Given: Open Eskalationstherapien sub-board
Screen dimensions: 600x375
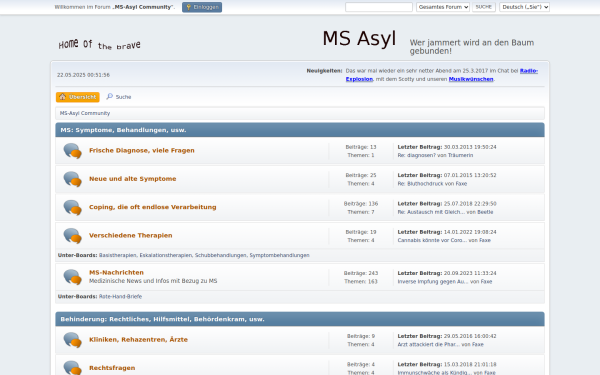Looking at the screenshot, I should click(x=166, y=255).
